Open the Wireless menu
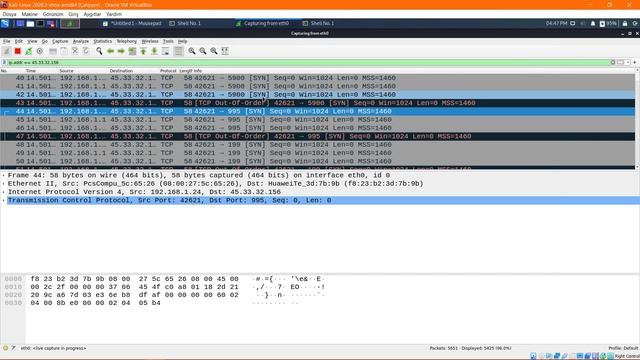 [150, 41]
